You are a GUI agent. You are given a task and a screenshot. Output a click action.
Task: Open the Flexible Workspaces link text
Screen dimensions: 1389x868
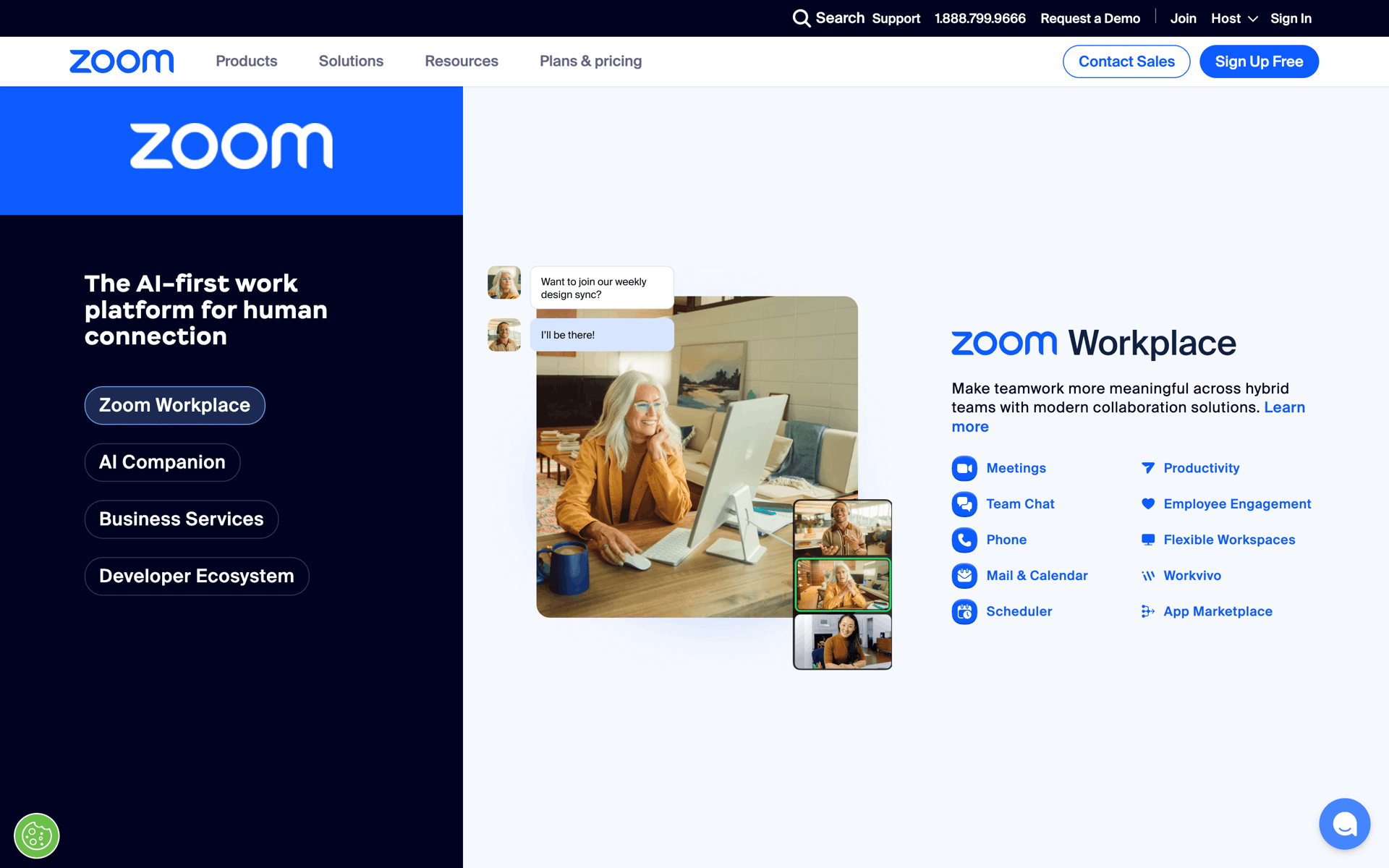pos(1229,540)
